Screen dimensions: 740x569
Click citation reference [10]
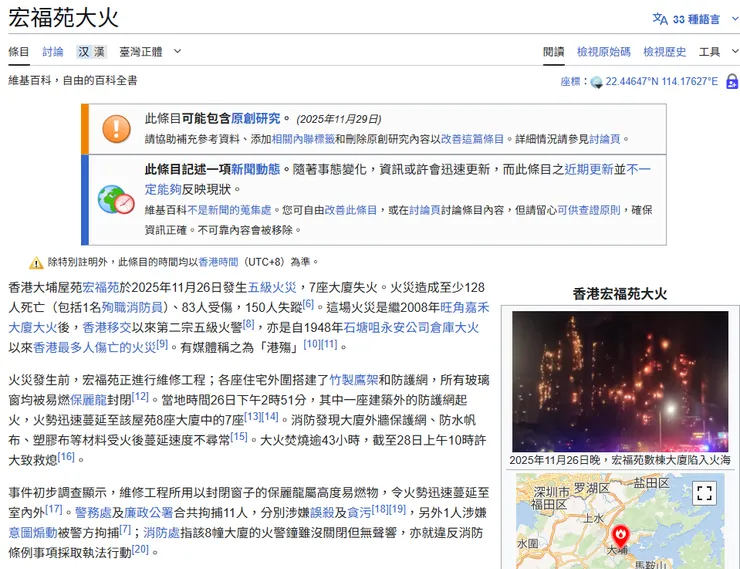311,344
